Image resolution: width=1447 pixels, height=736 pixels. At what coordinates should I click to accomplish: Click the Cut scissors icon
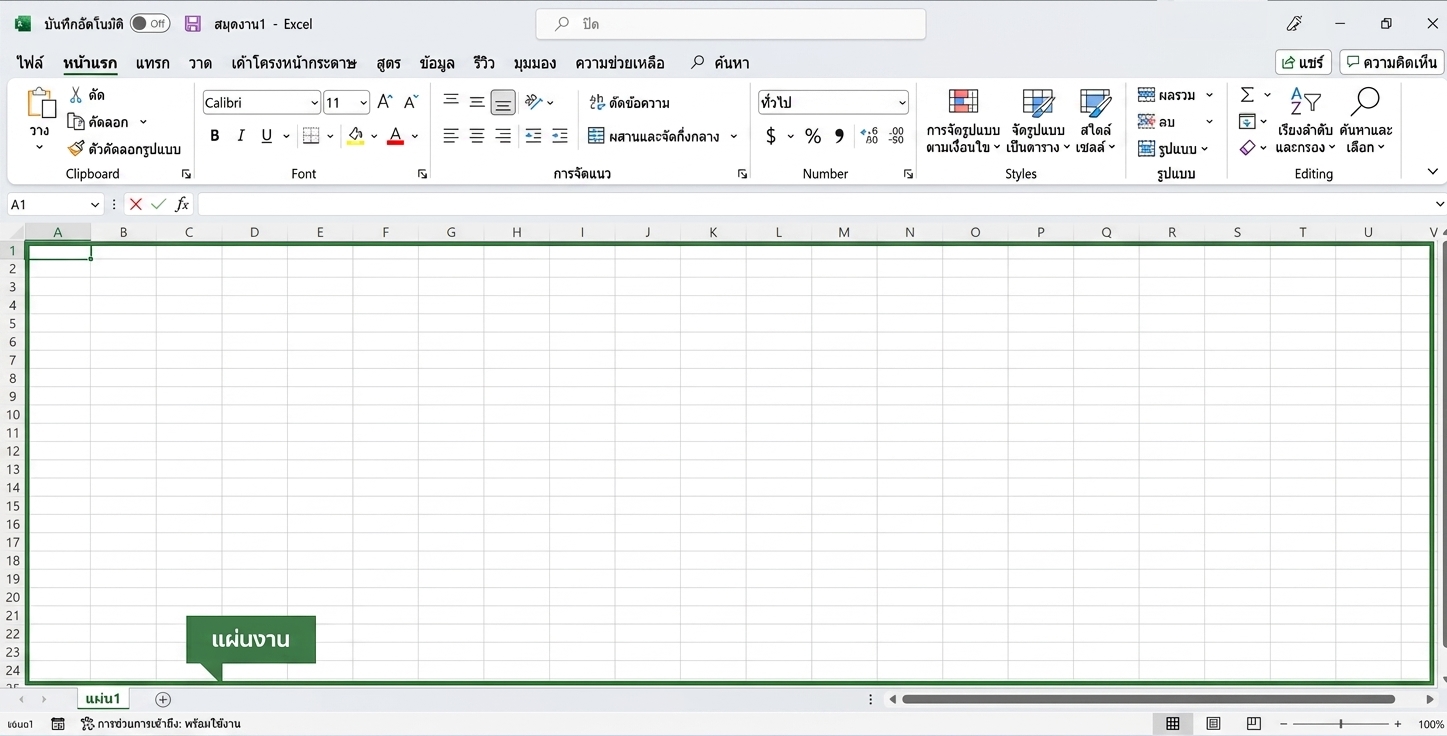[76, 95]
